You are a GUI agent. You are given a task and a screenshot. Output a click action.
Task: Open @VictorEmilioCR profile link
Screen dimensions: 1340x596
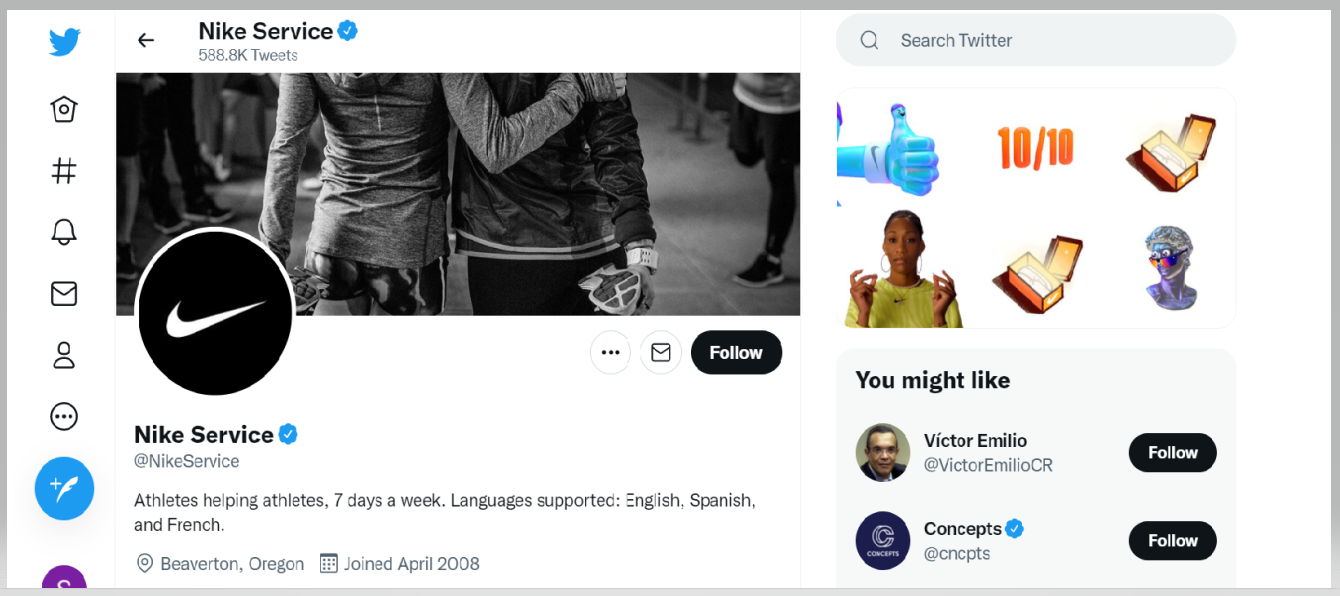tap(988, 465)
